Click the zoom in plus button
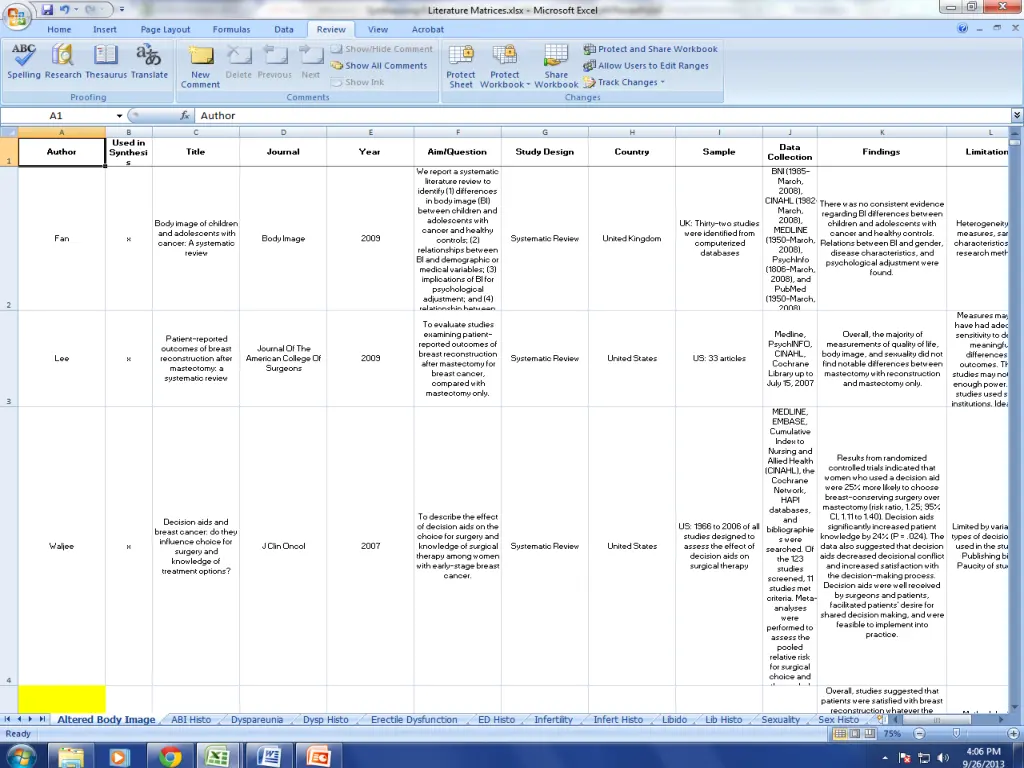Screen dimensions: 1024x768 point(1014,733)
